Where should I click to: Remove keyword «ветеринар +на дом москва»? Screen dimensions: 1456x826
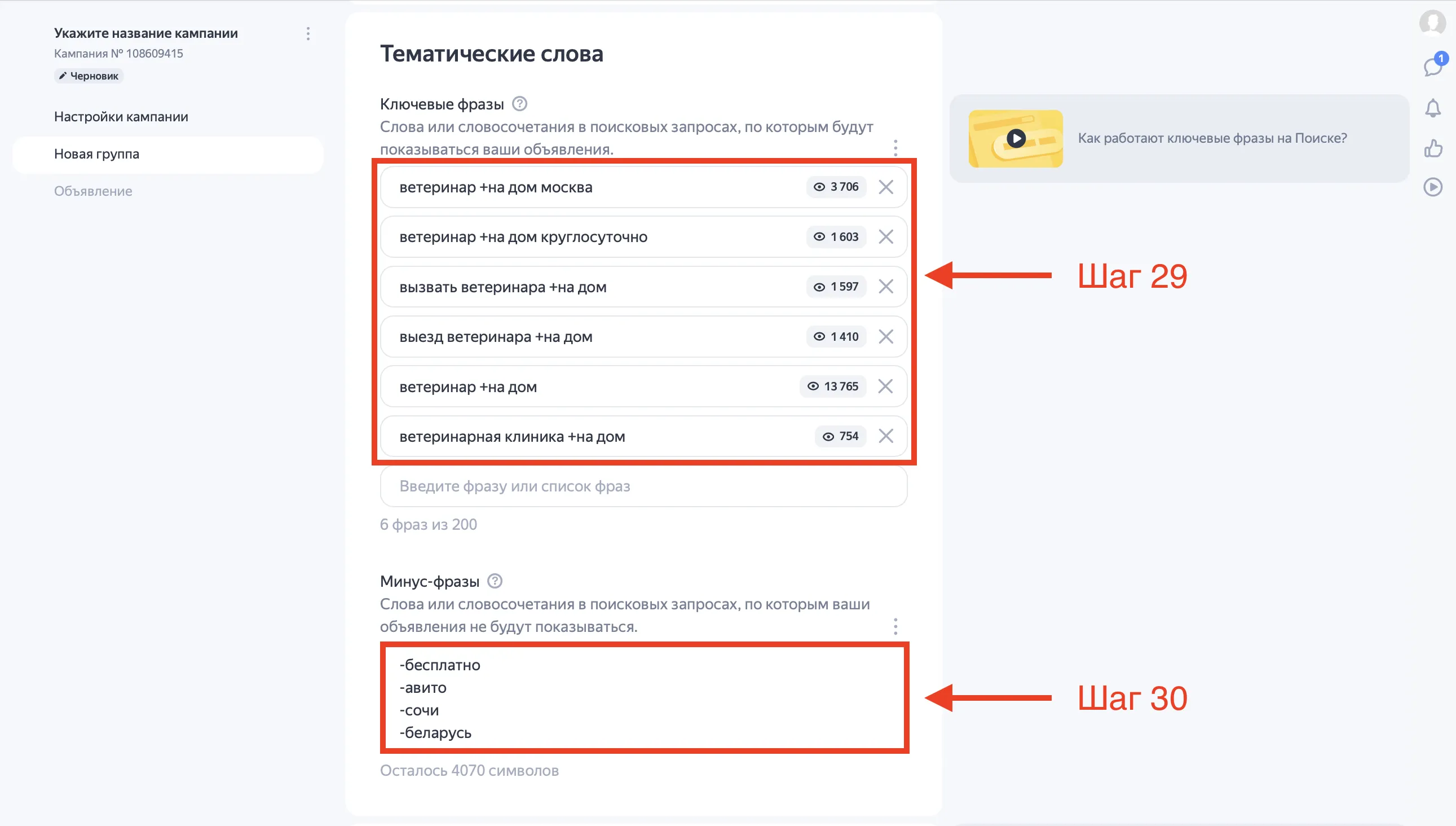tap(886, 187)
